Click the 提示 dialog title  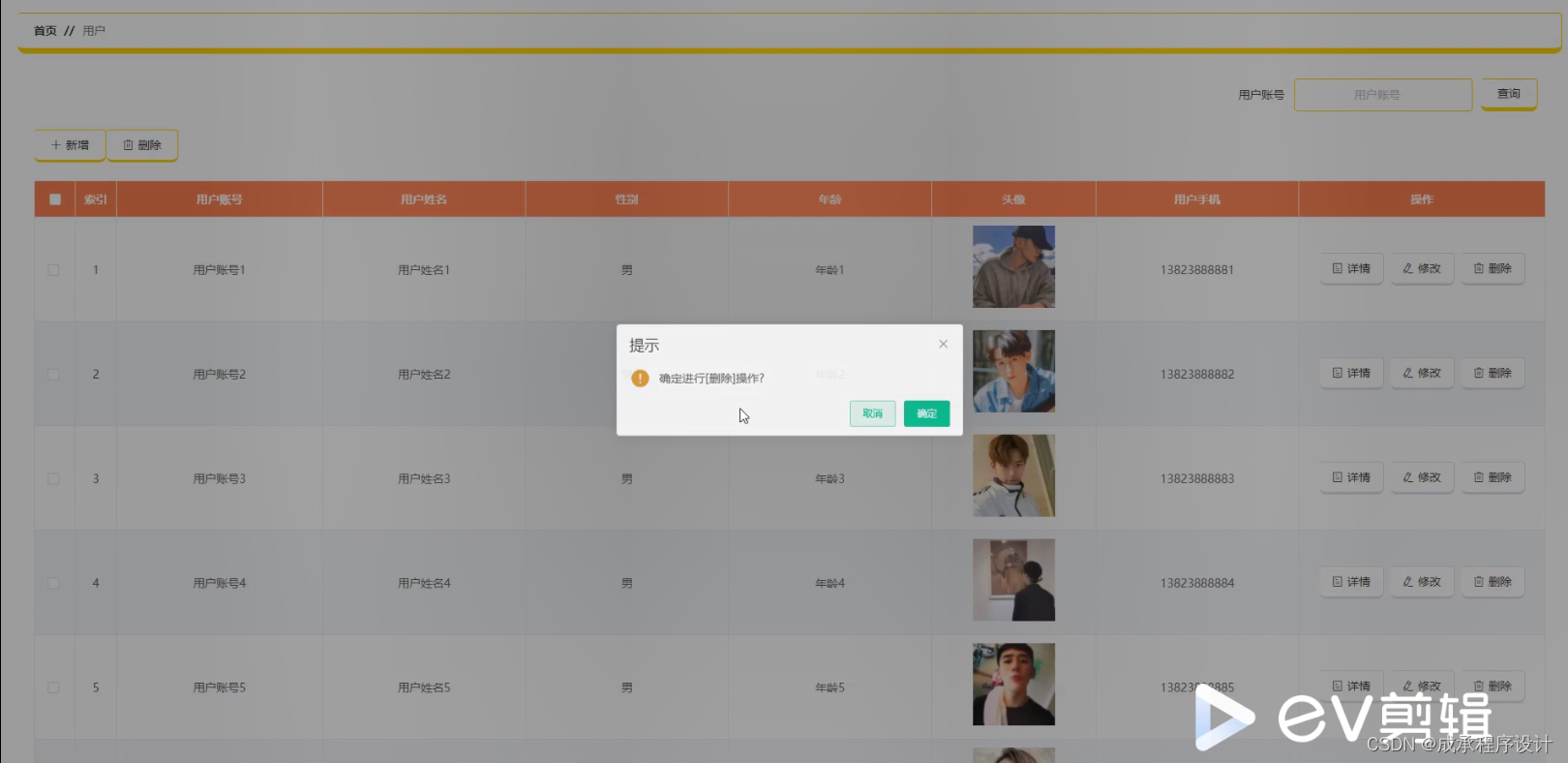coord(644,346)
